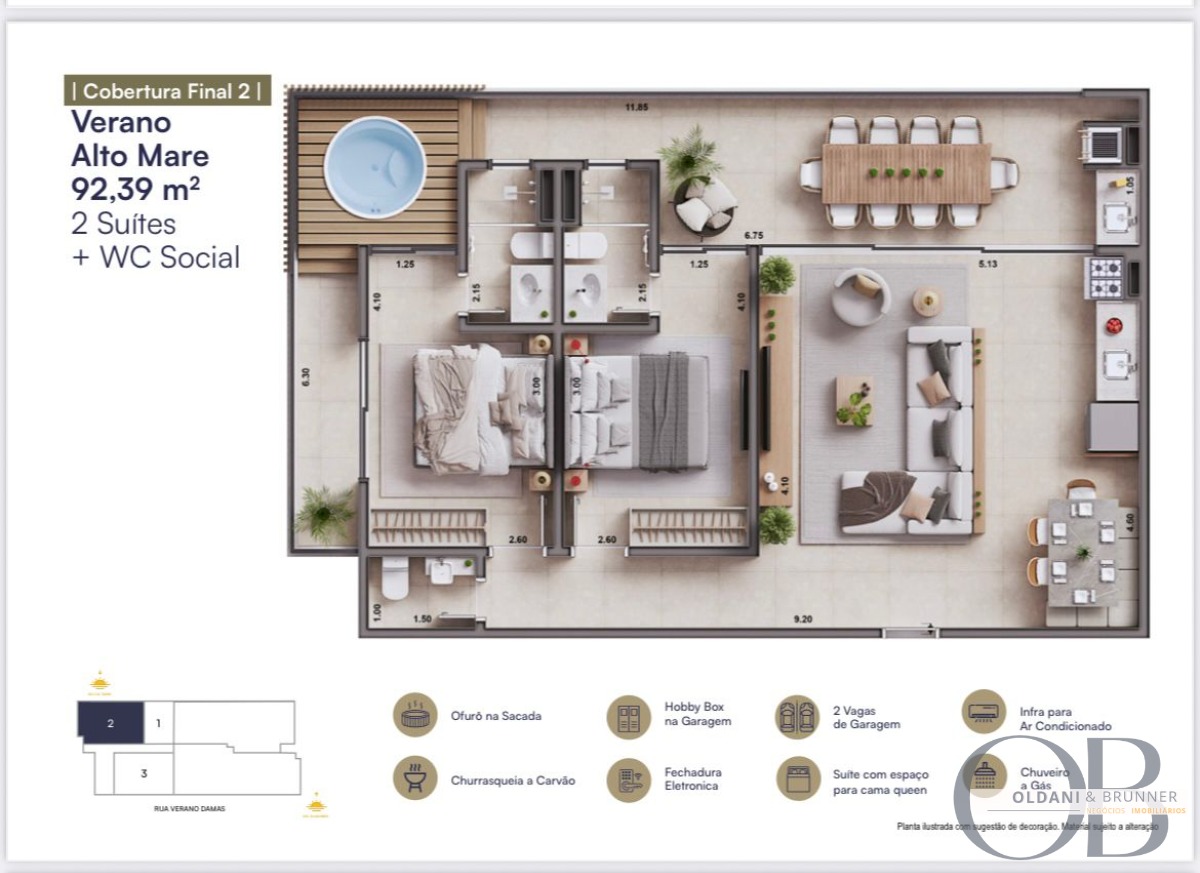1200x873 pixels.
Task: Click the queen bed suite icon
Action: 798,778
